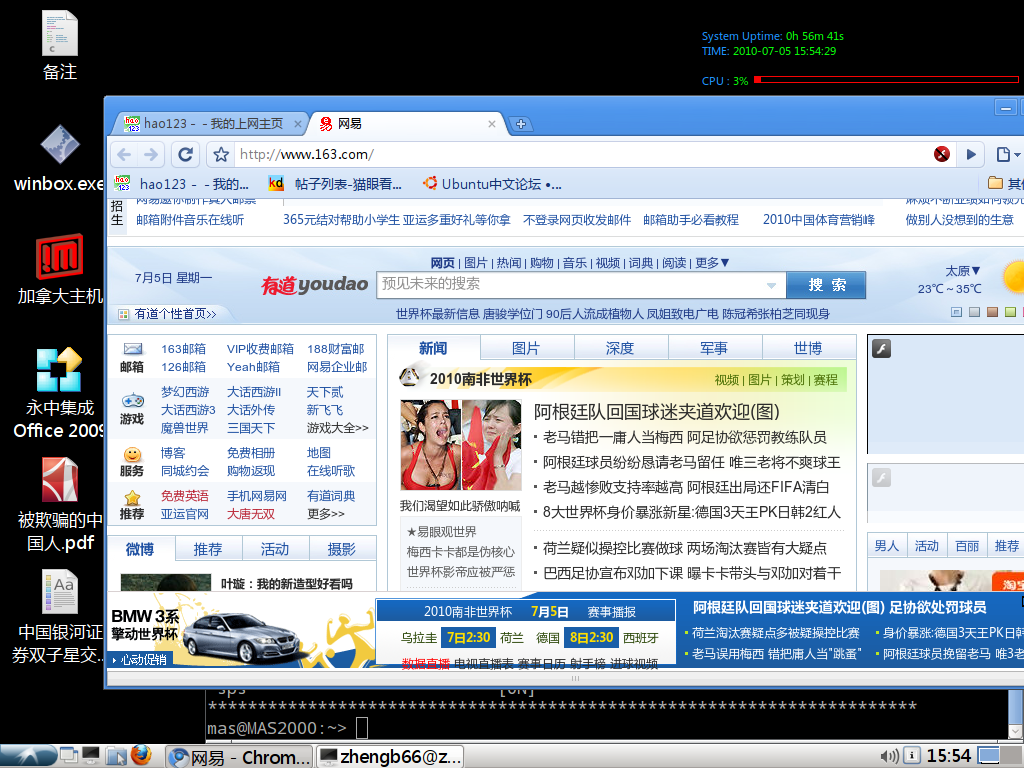Select the green page theme swatch
The image size is (1024, 768).
click(1010, 312)
